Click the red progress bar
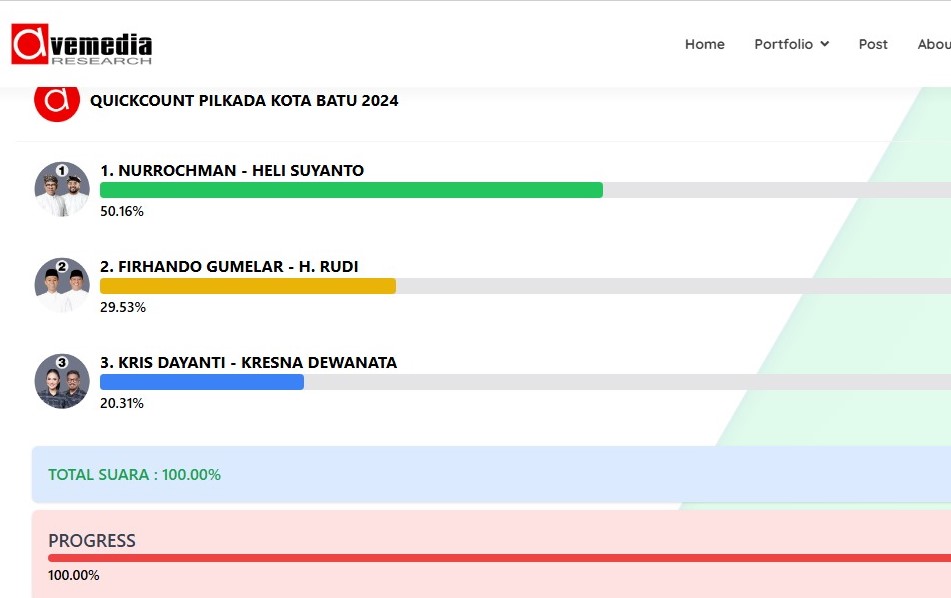The width and height of the screenshot is (951, 598). [x=500, y=557]
